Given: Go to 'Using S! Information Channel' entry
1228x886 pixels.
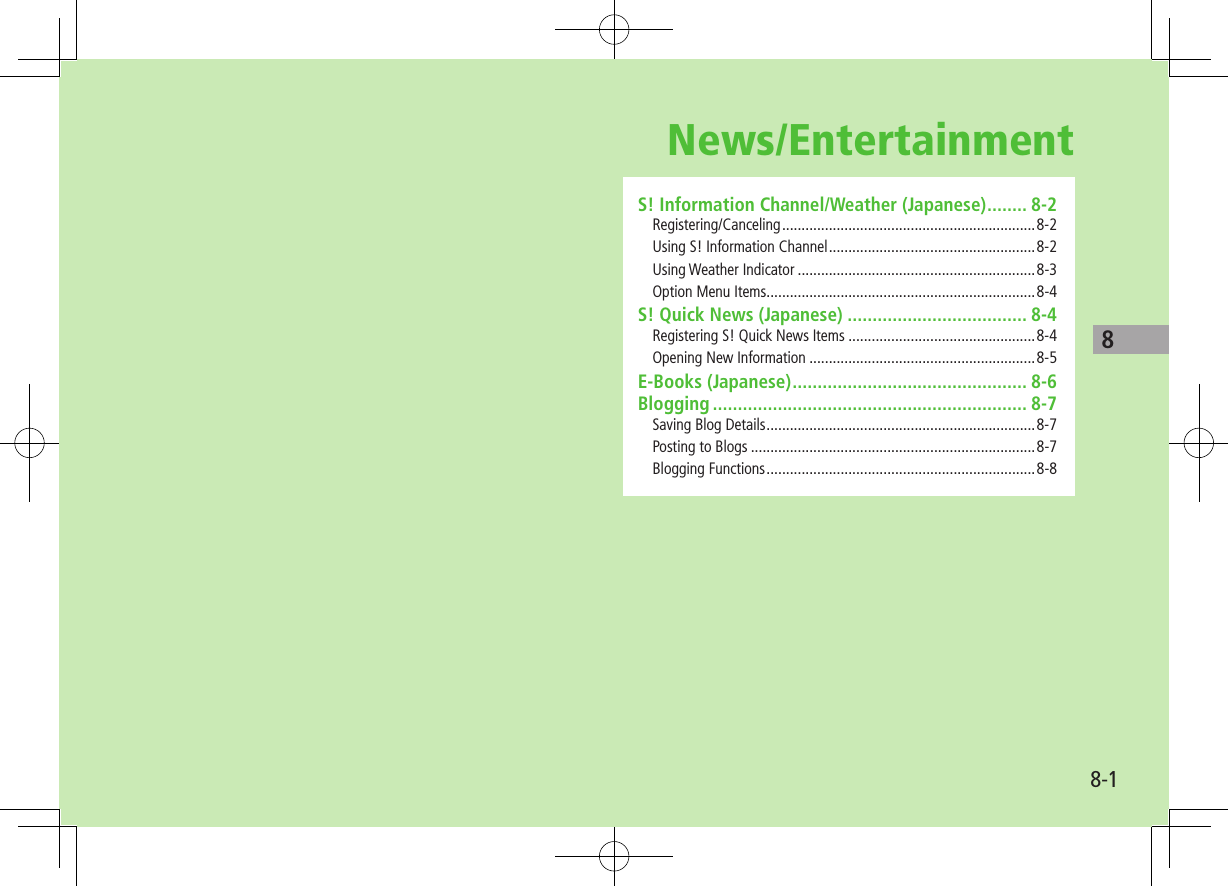Looking at the screenshot, I should click(x=854, y=246).
